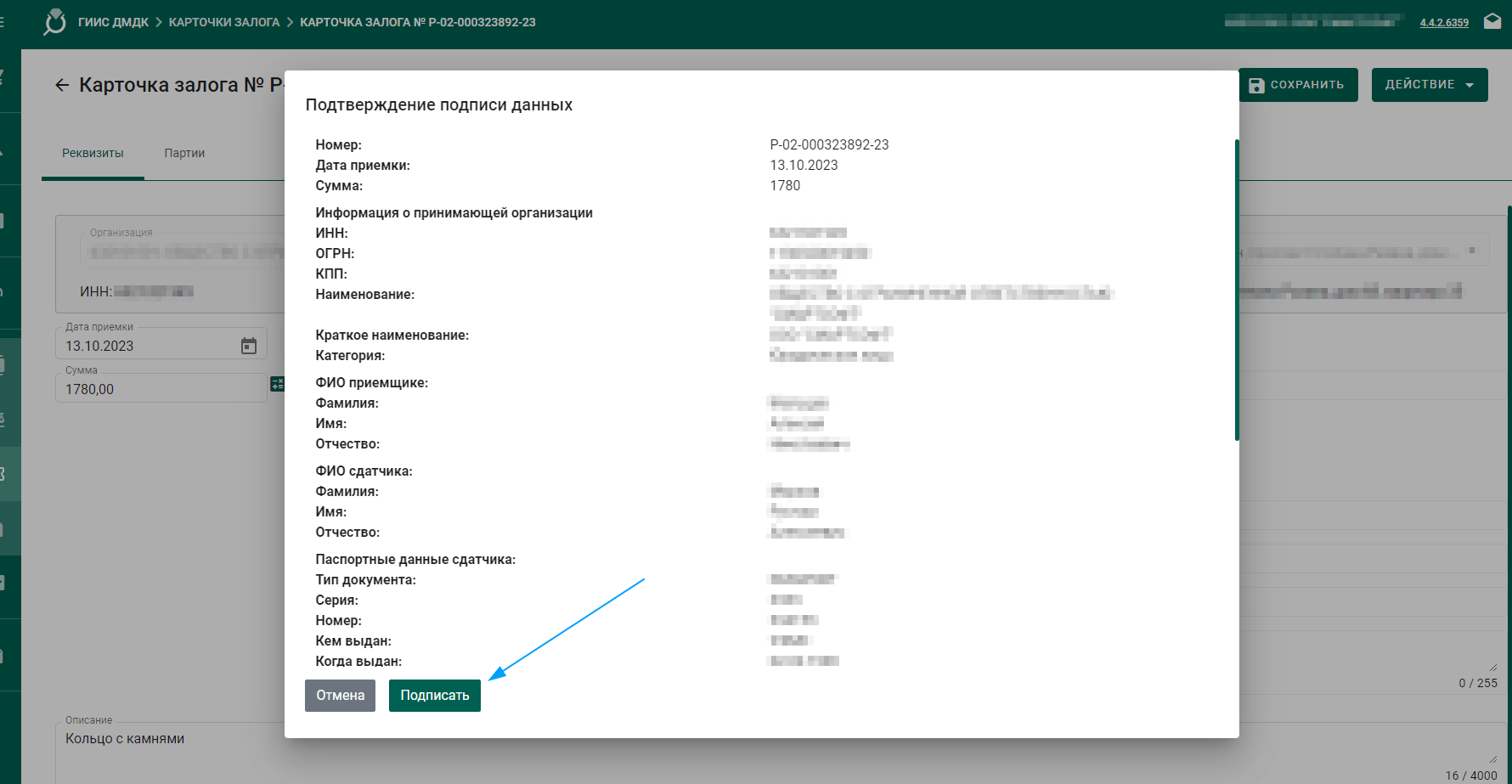Click the dialog's vertical scrollbar
The width and height of the screenshot is (1512, 784).
coord(1237,290)
